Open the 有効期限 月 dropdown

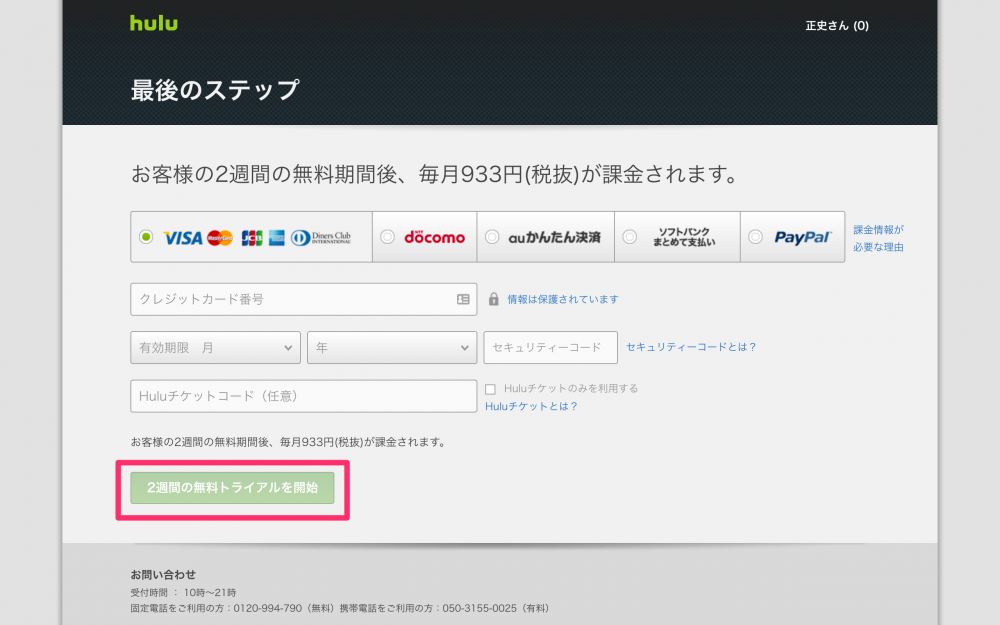216,348
